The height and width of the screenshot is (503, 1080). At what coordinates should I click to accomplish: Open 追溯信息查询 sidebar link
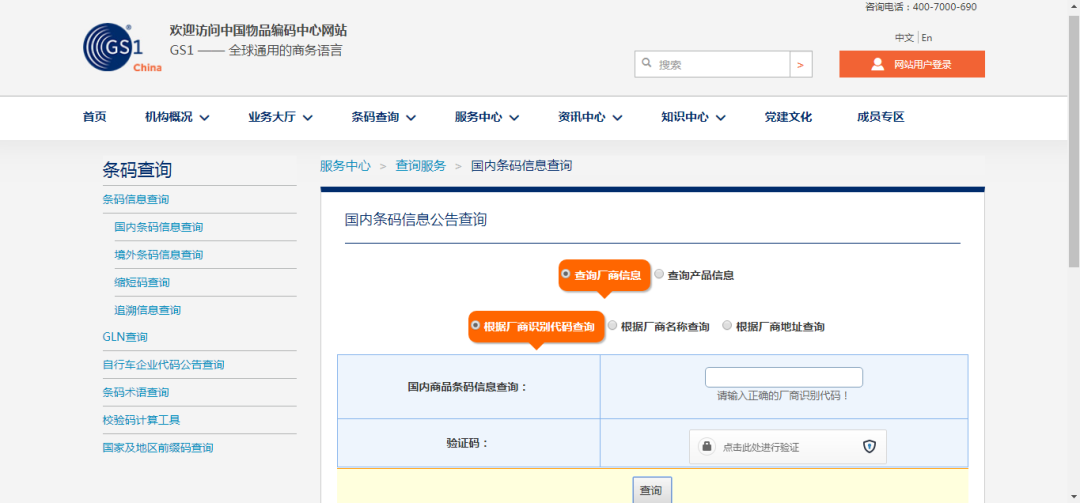(147, 310)
